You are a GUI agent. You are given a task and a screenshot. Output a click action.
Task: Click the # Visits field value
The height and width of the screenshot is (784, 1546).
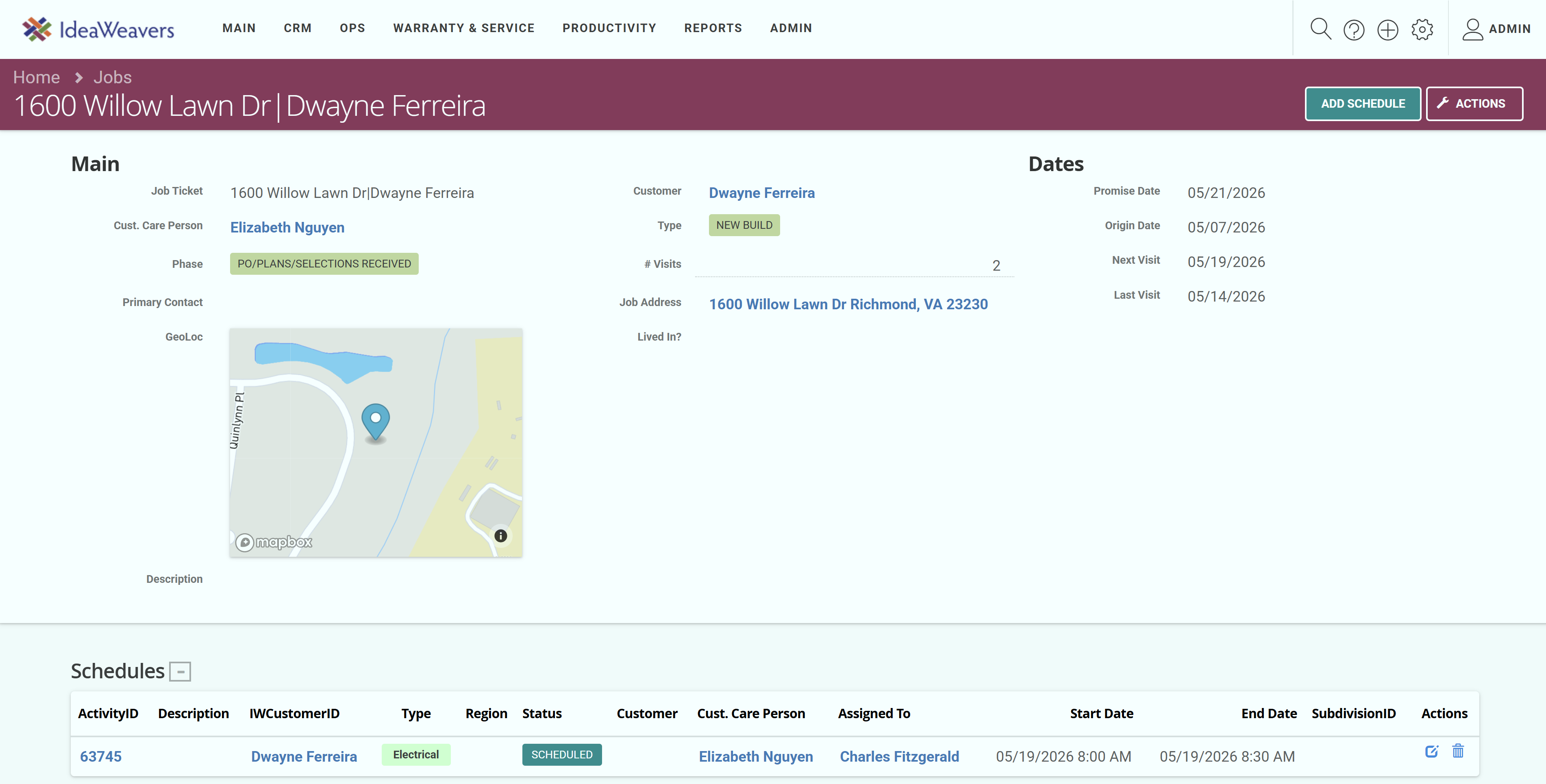coord(855,266)
